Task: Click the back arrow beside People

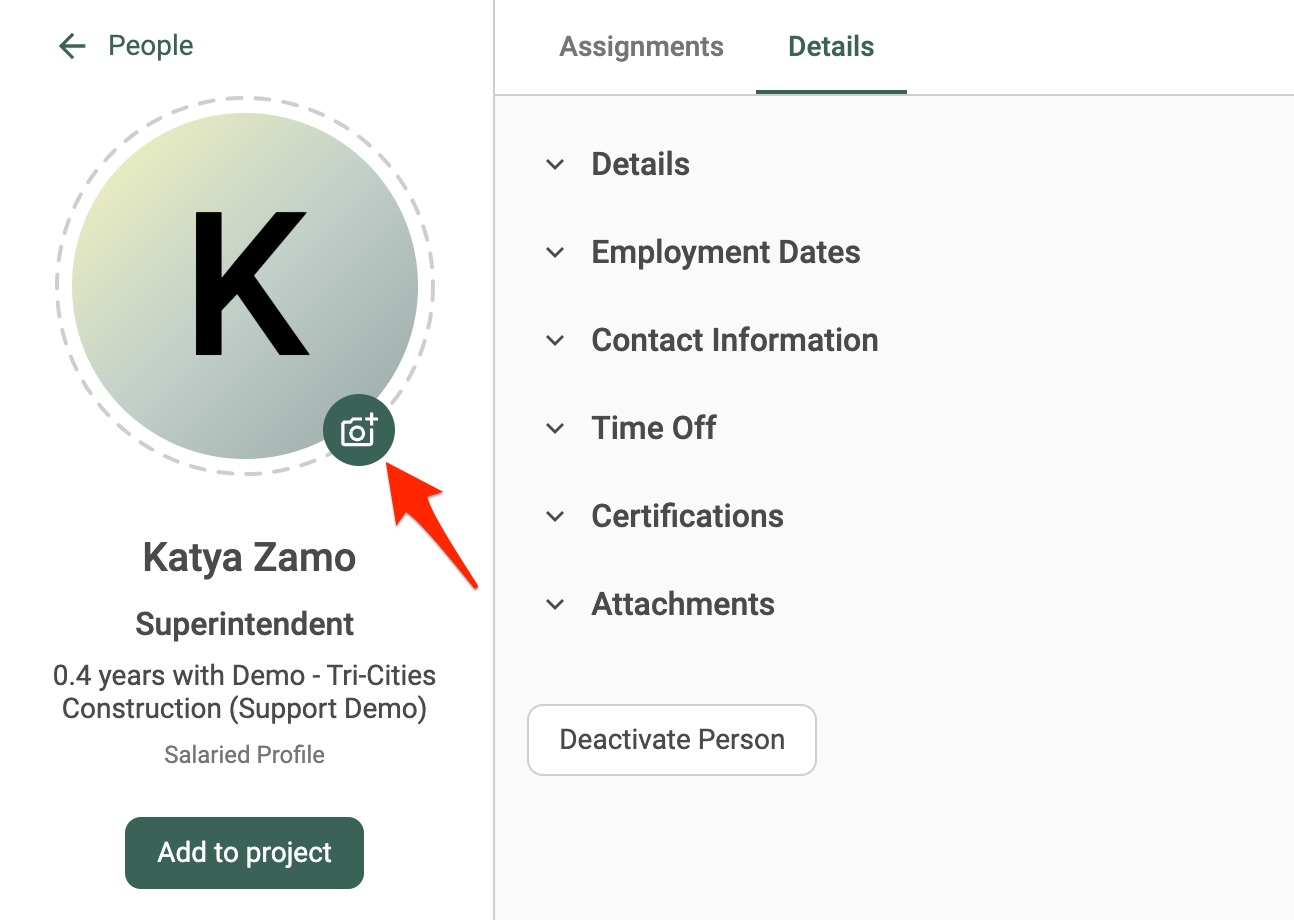Action: (x=72, y=46)
